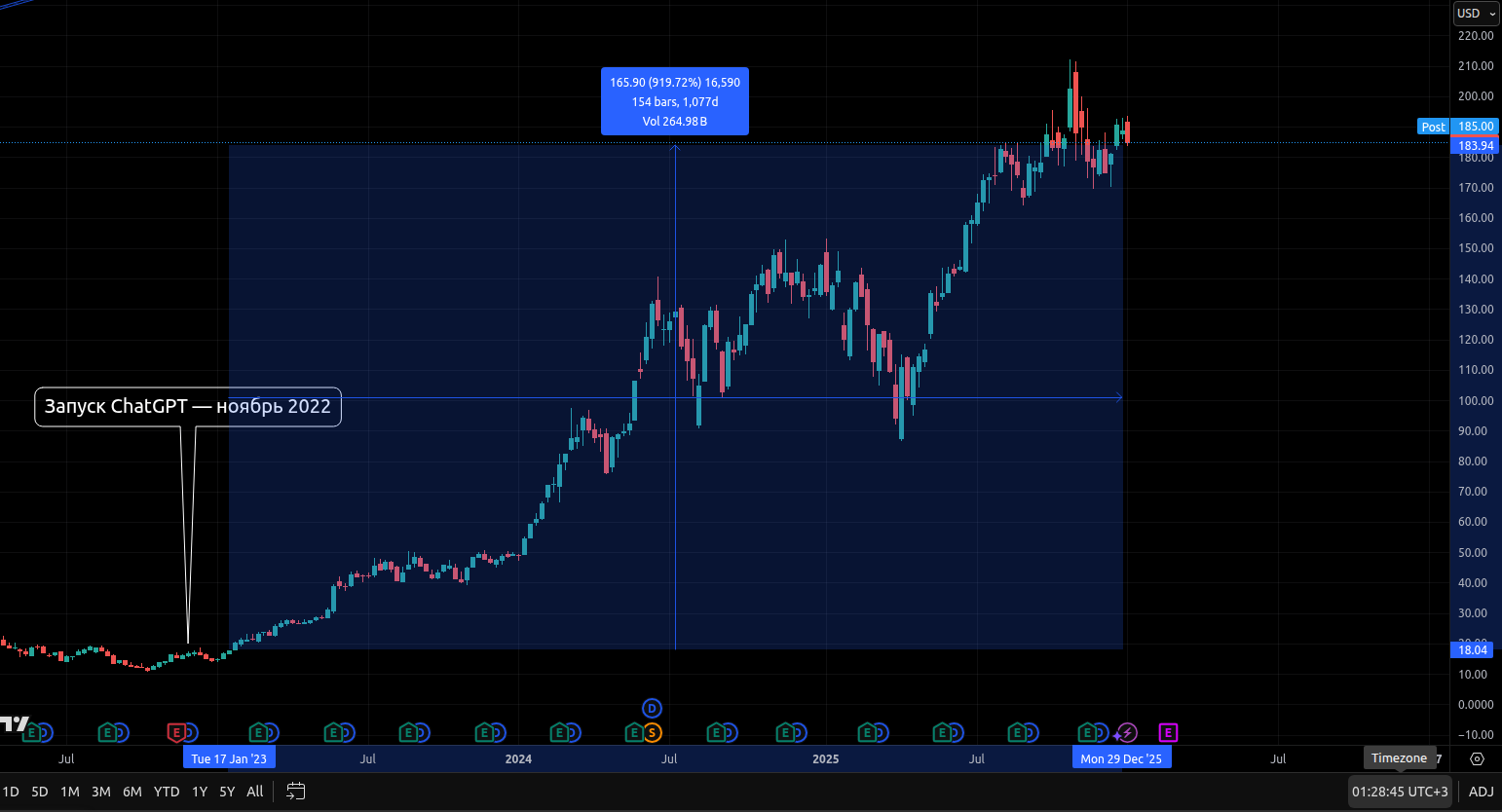Click the orange S split marker

652,732
